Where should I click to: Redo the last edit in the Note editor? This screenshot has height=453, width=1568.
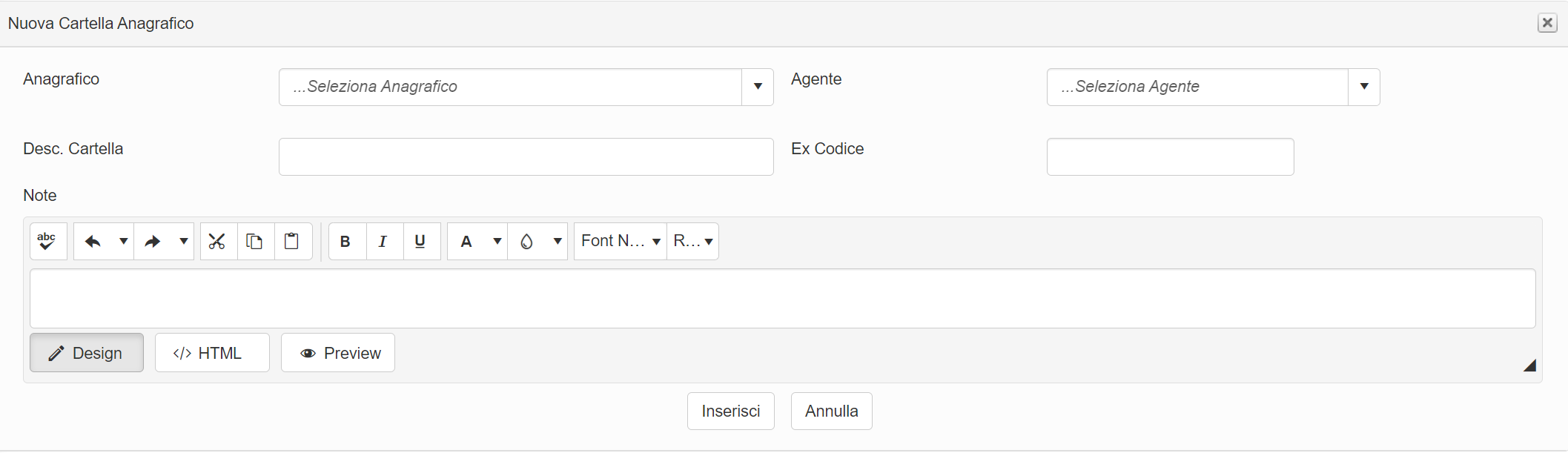click(x=153, y=241)
